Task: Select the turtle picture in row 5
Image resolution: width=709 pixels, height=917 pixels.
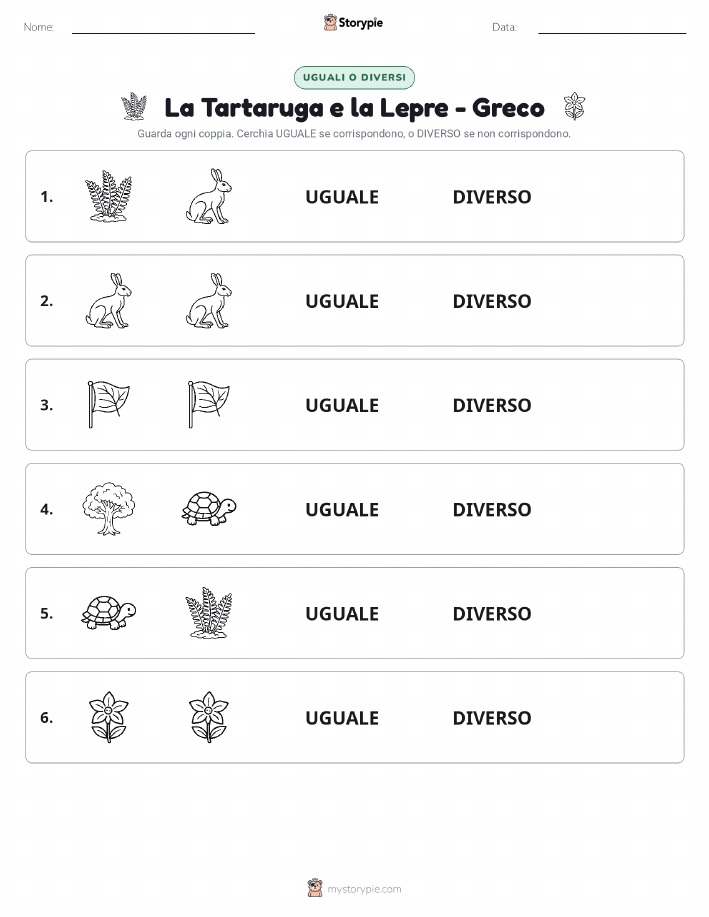Action: click(109, 612)
